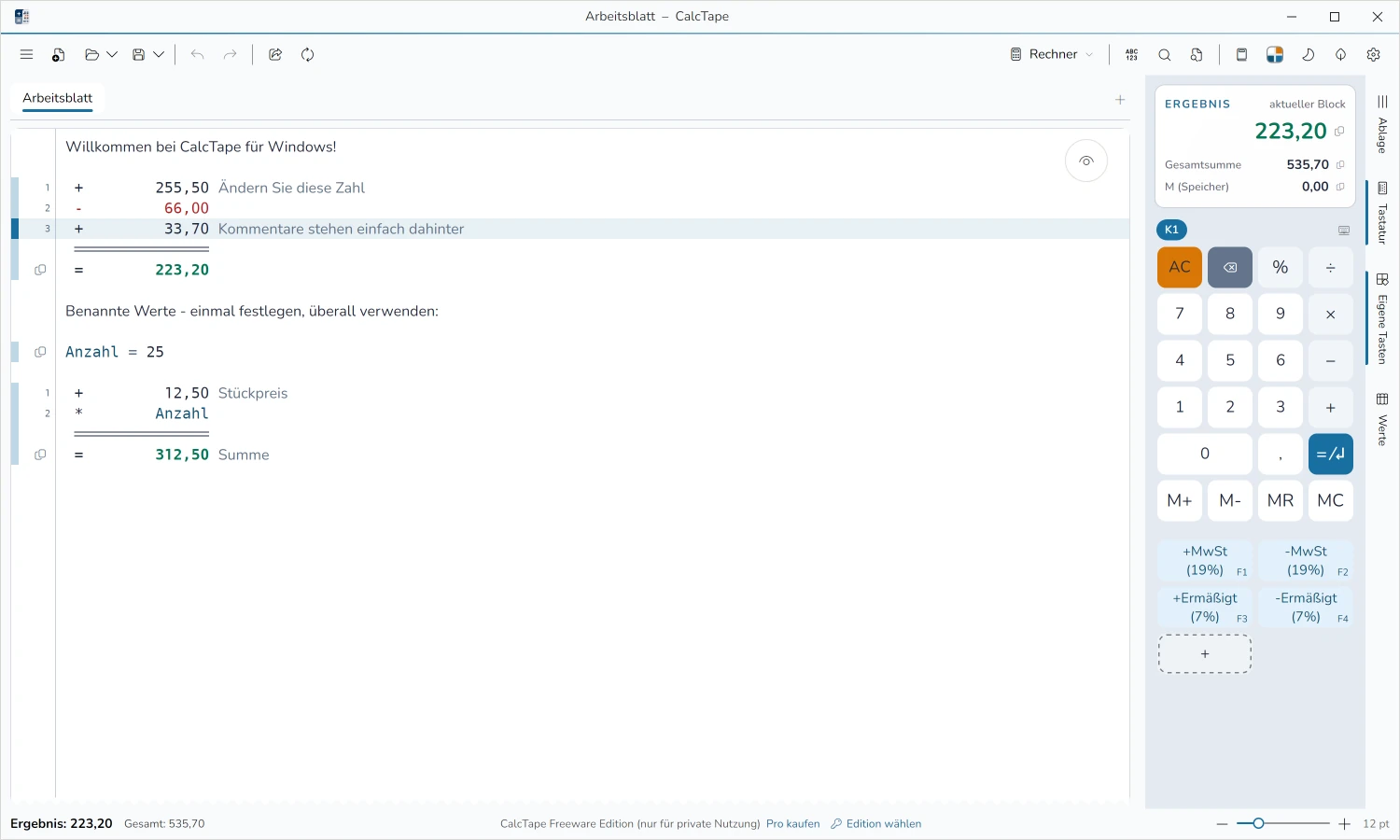Click the colored four-tile theme icon

point(1275,55)
